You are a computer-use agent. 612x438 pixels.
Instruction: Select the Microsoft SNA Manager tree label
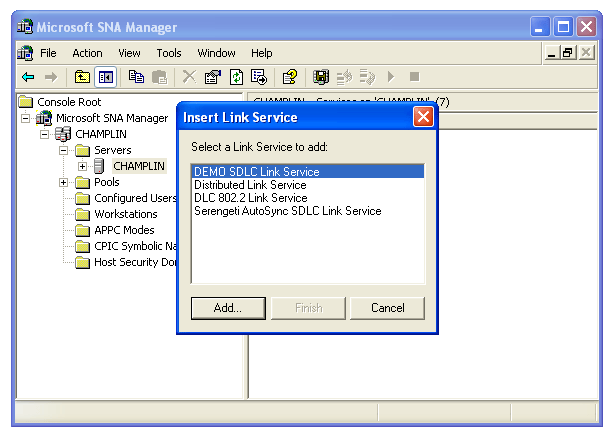(112, 118)
